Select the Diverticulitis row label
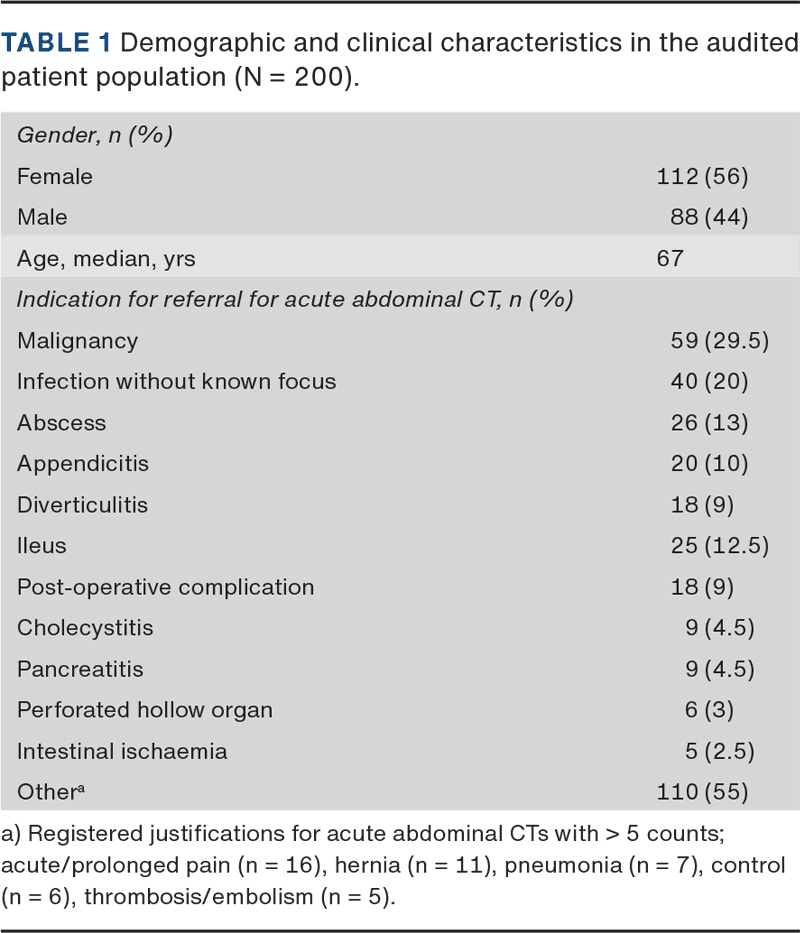 [82, 505]
